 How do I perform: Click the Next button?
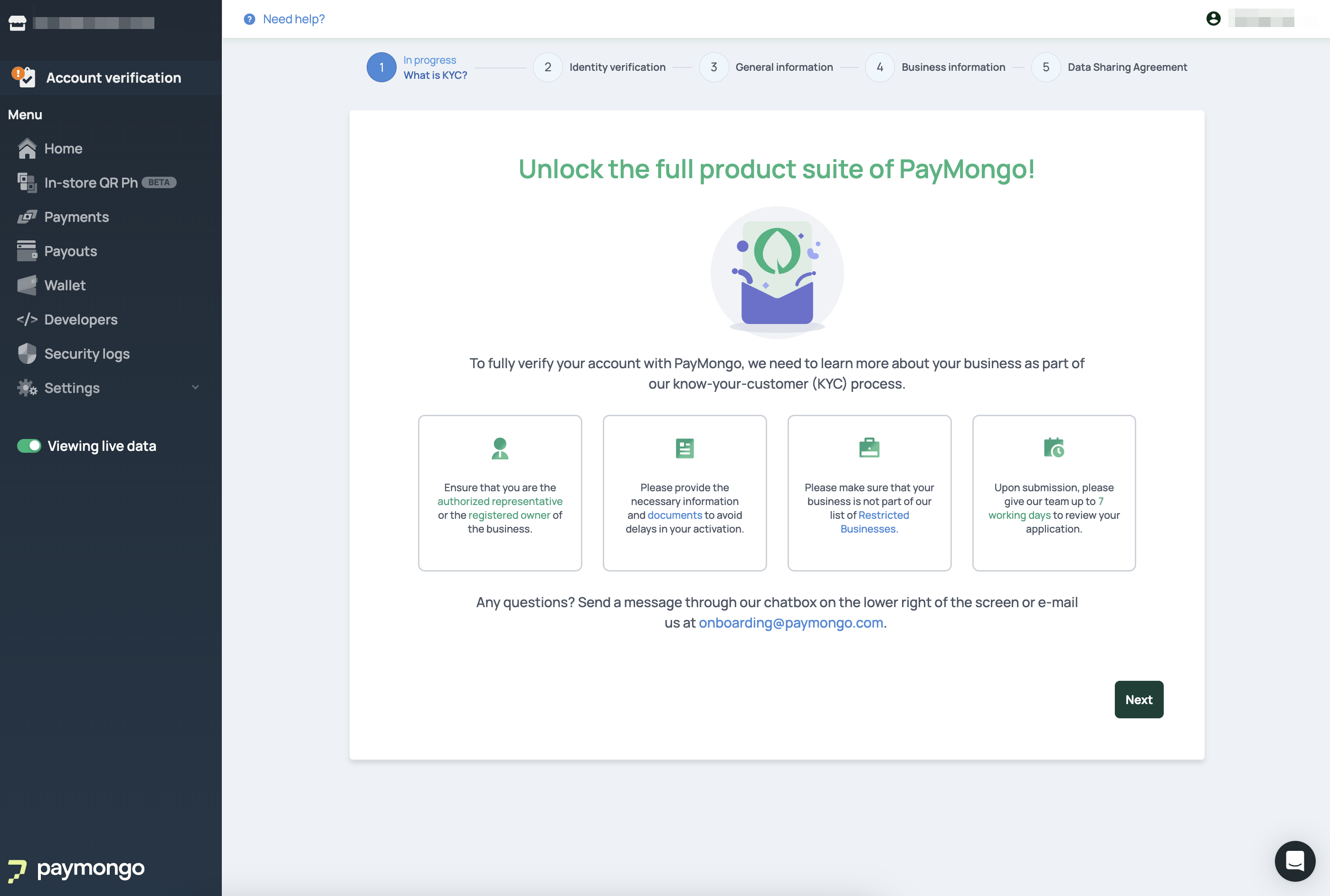pyautogui.click(x=1139, y=699)
